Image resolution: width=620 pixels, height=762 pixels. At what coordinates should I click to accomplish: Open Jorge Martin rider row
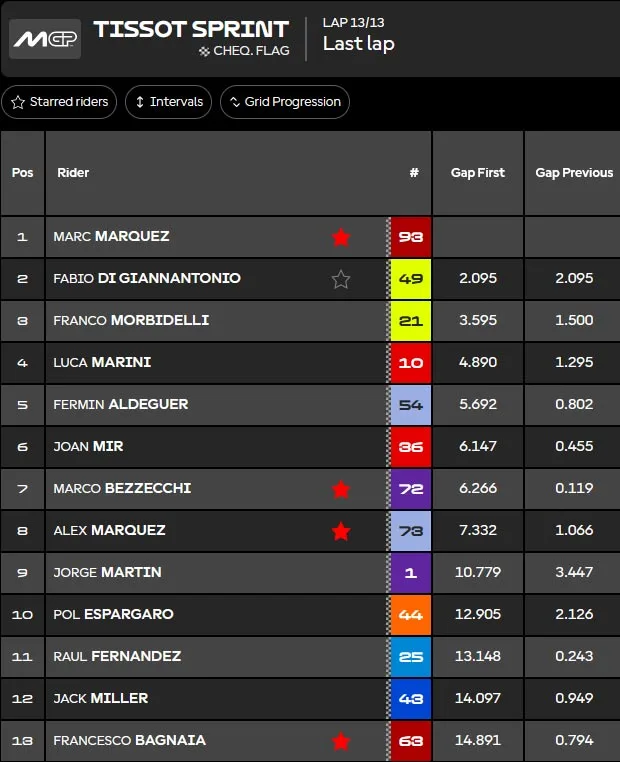coord(310,572)
